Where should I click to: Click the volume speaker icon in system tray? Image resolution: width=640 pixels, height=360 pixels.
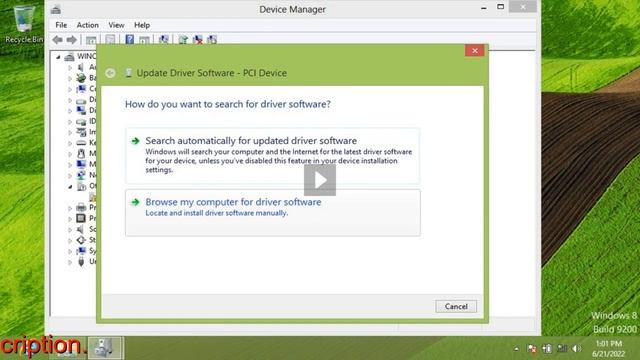pyautogui.click(x=577, y=349)
